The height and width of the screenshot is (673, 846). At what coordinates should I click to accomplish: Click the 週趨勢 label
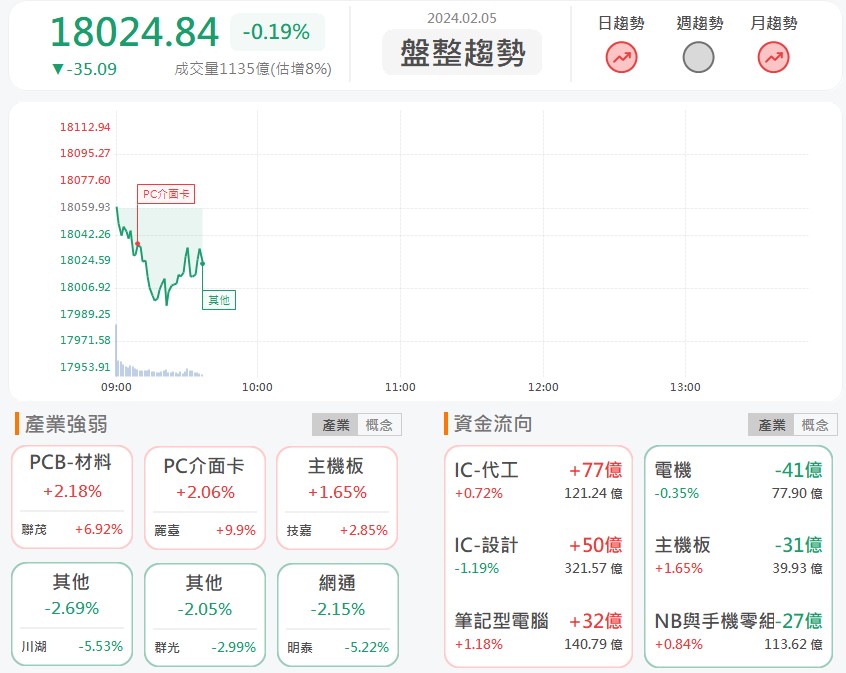pos(699,23)
